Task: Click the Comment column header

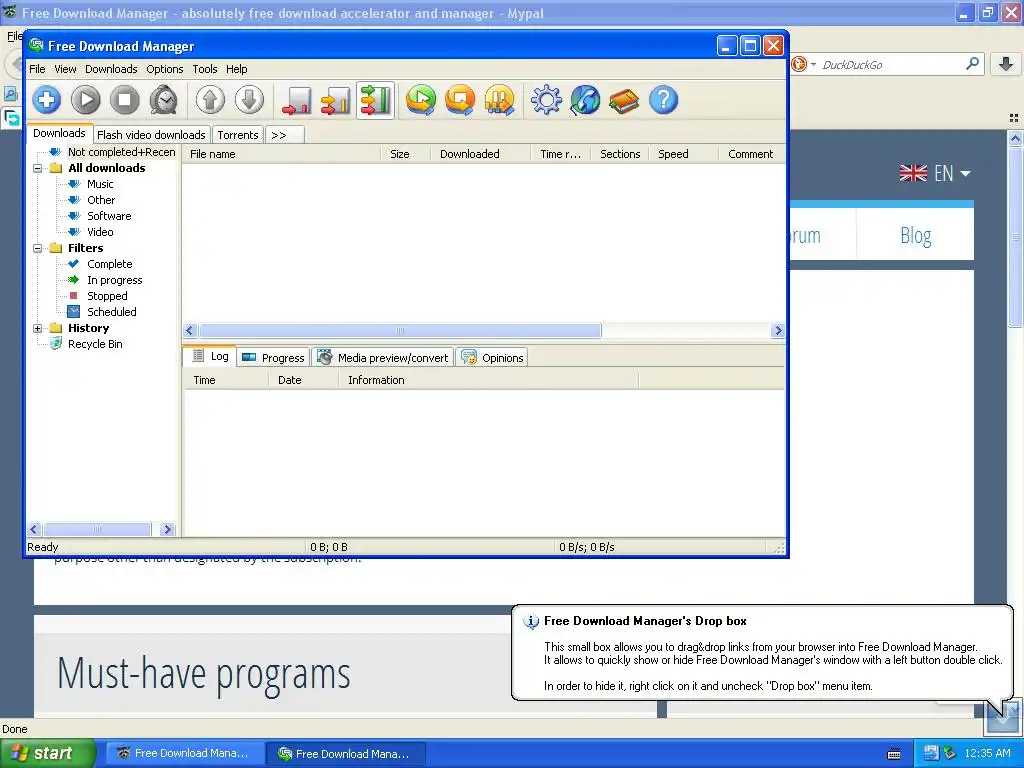Action: [751, 154]
